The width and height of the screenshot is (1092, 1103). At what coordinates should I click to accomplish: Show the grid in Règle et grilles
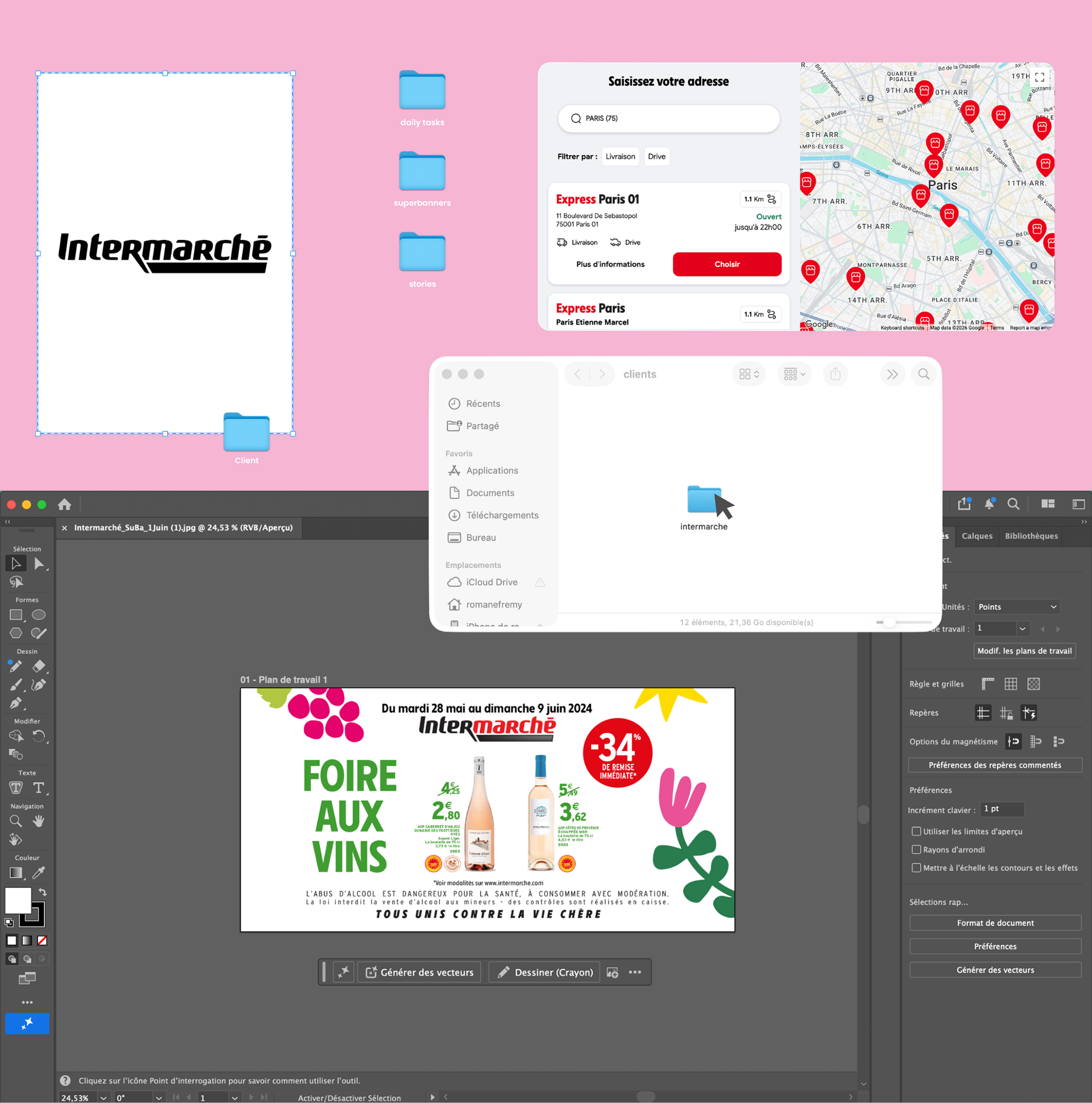coord(1010,684)
